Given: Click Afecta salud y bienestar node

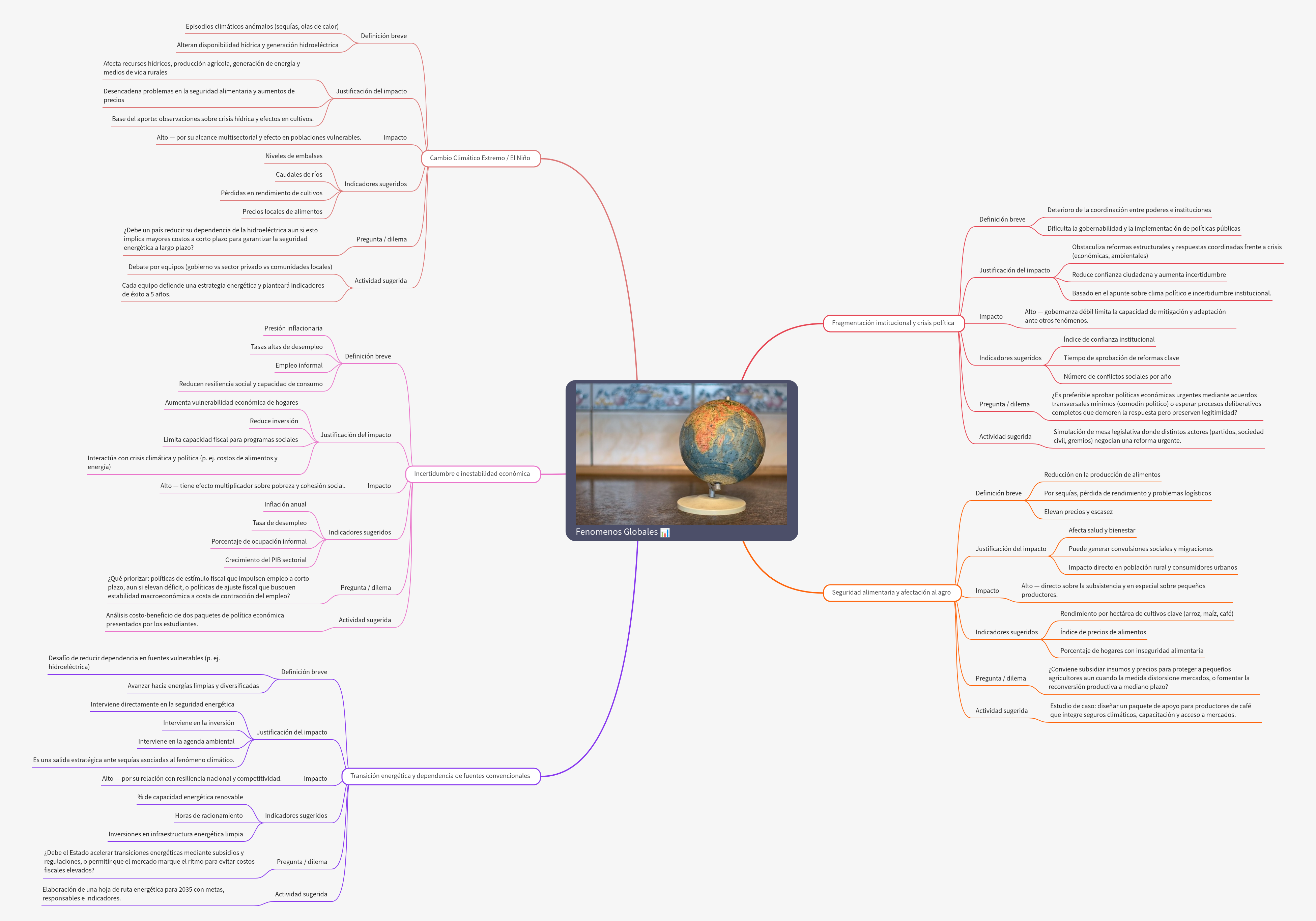Looking at the screenshot, I should pyautogui.click(x=1102, y=531).
